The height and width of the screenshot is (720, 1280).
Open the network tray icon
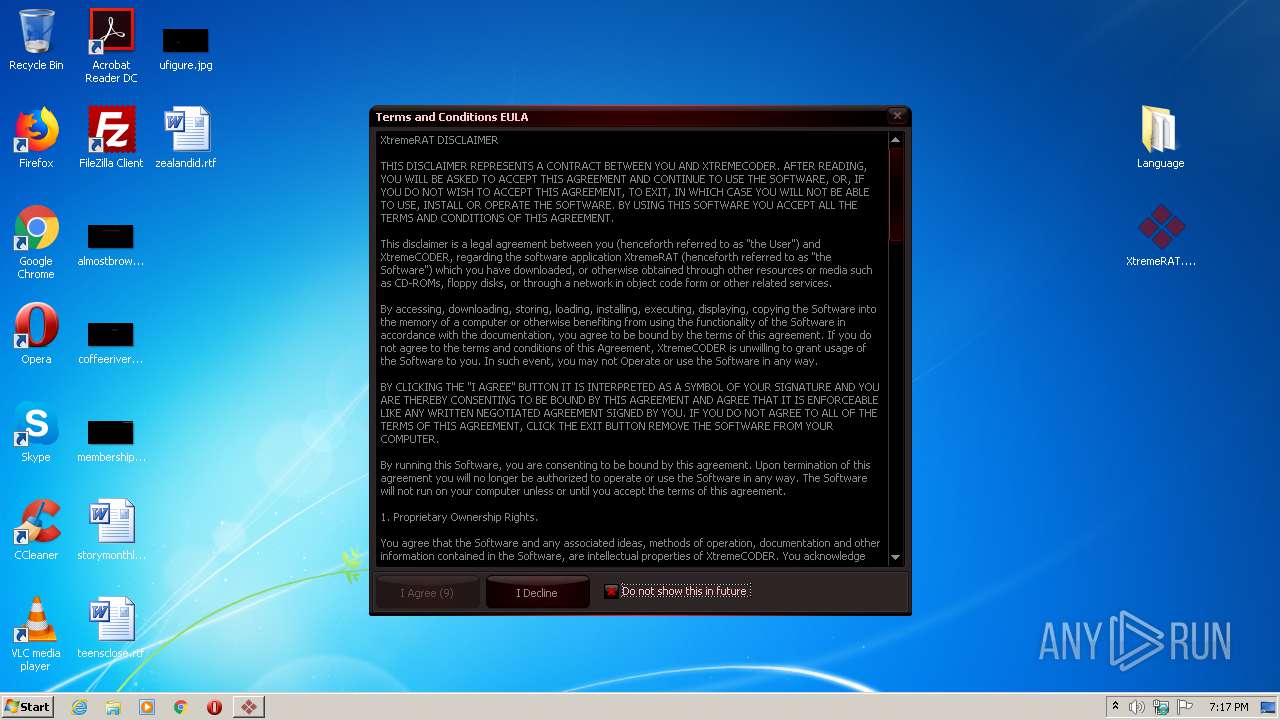[1160, 707]
